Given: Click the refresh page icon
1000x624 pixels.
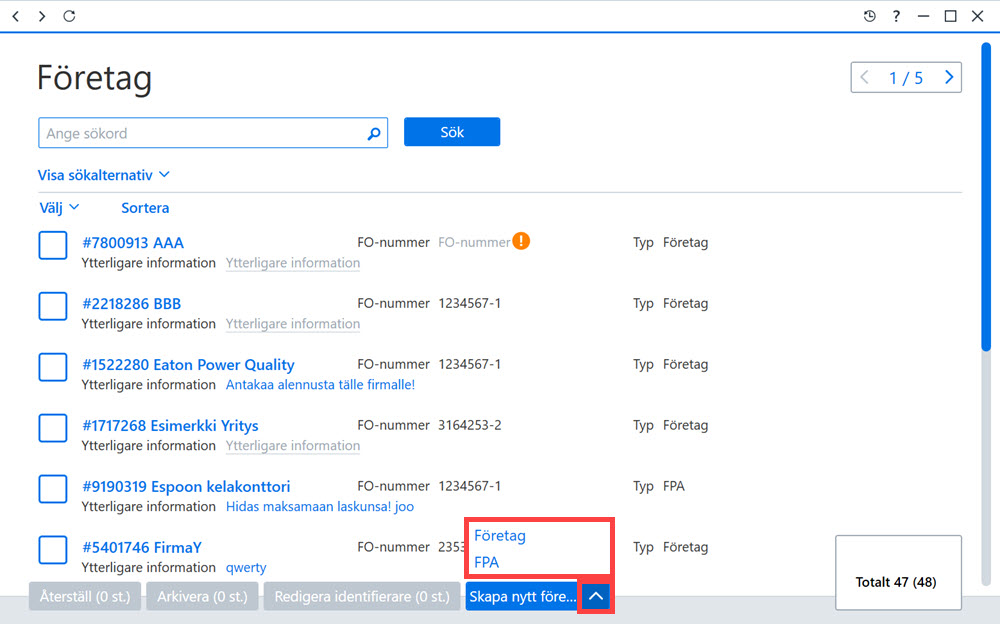Looking at the screenshot, I should [x=69, y=16].
